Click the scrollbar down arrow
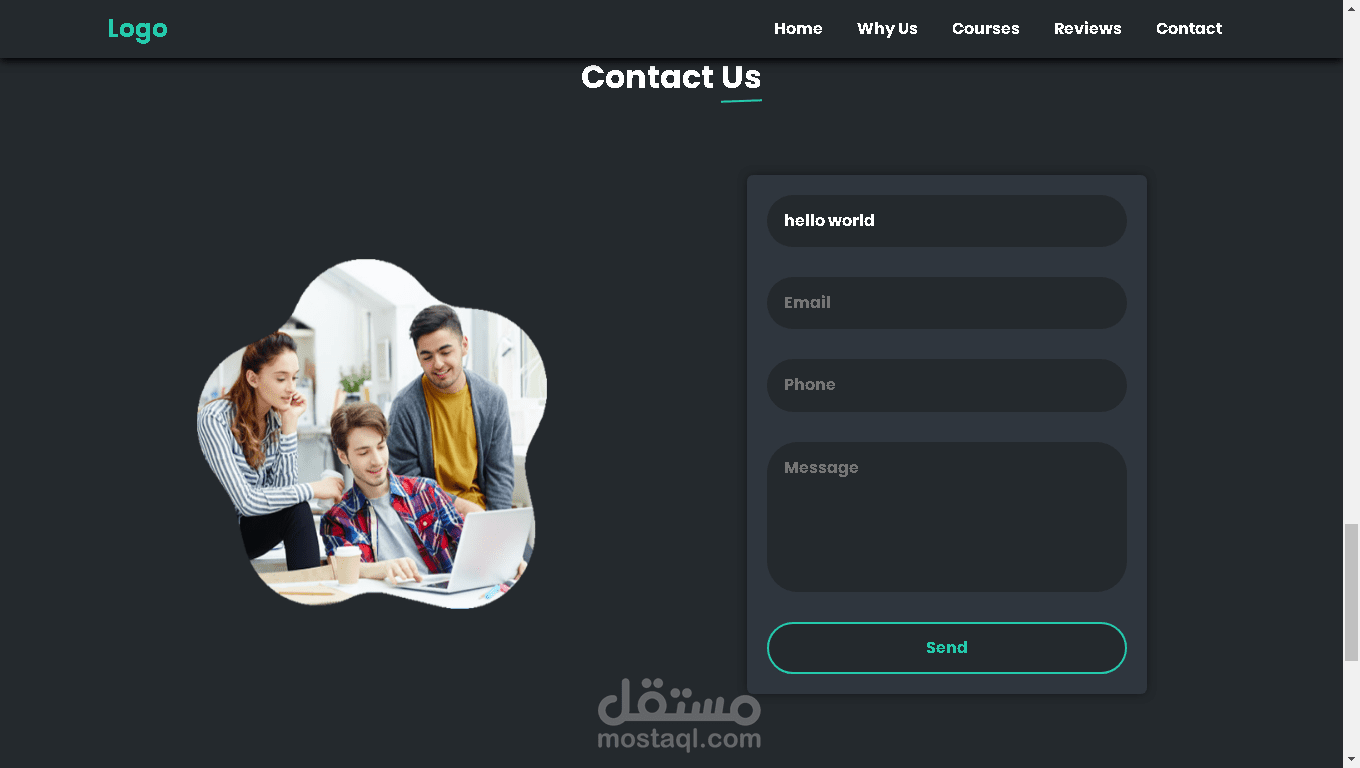 coord(1351,759)
